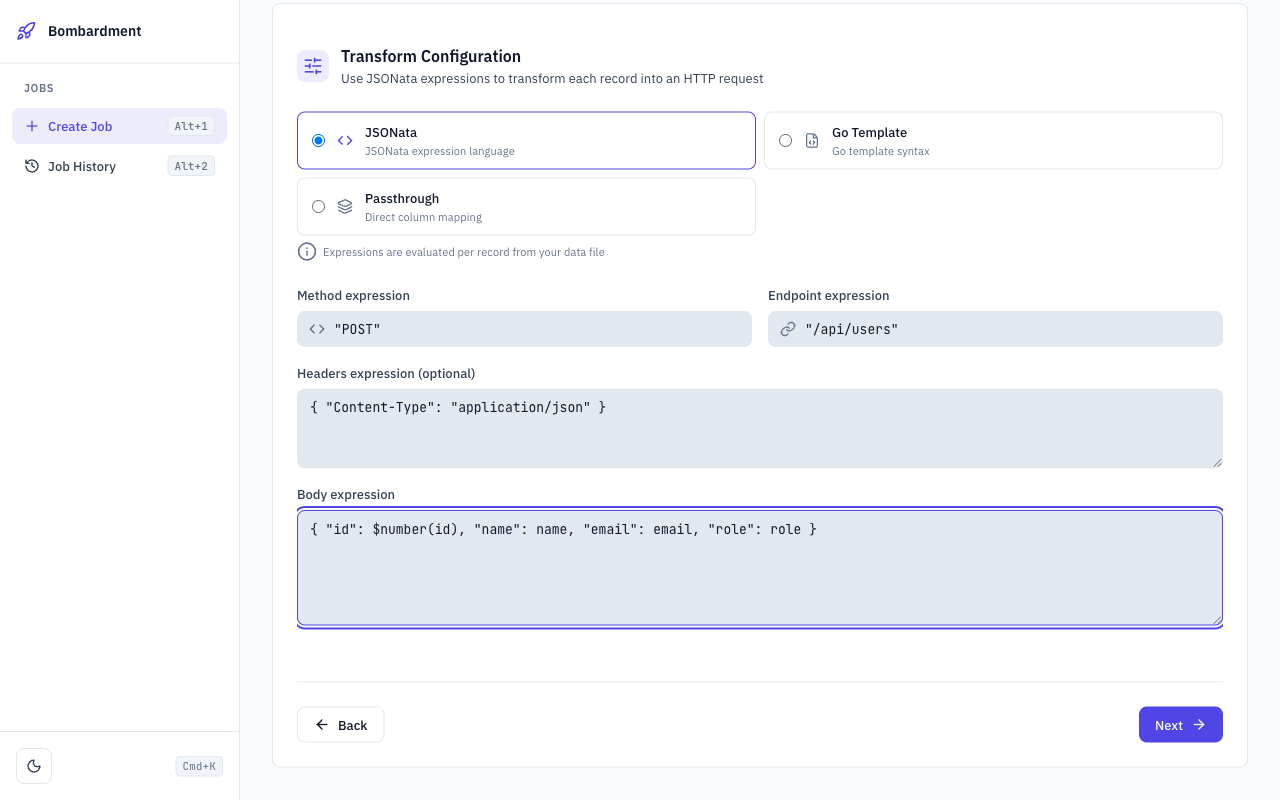Click the clock icon beside Job History
The height and width of the screenshot is (800, 1280).
(30, 166)
